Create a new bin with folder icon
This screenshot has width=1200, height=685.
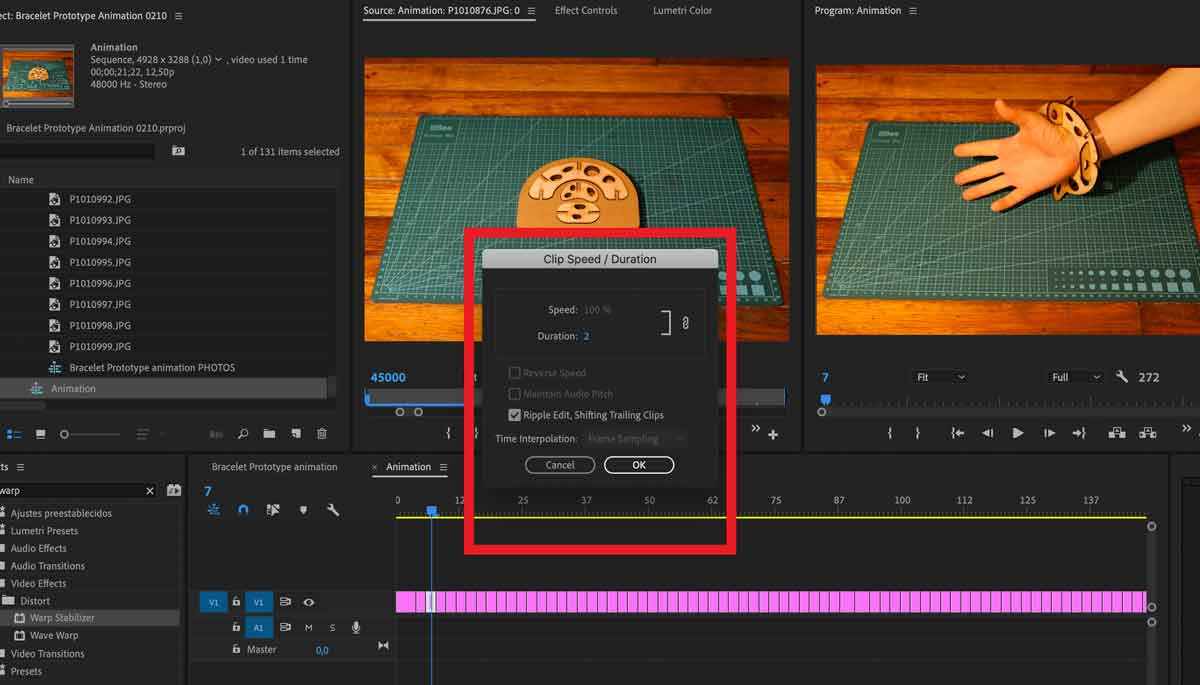[x=269, y=434]
